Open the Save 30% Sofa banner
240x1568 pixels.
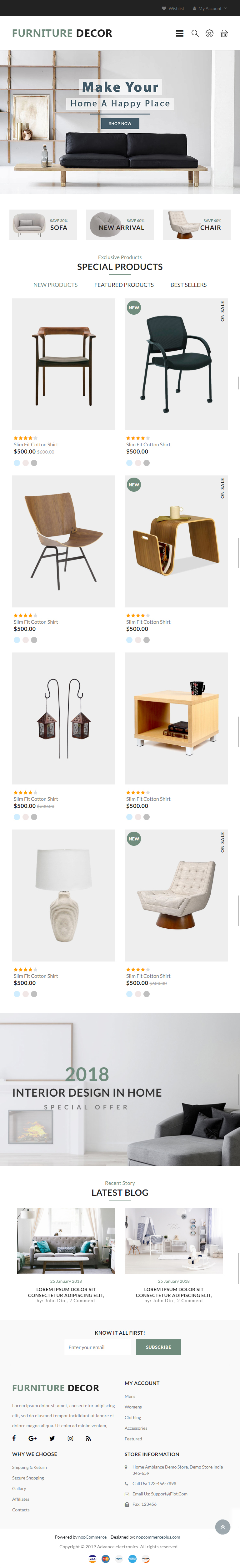[x=42, y=225]
